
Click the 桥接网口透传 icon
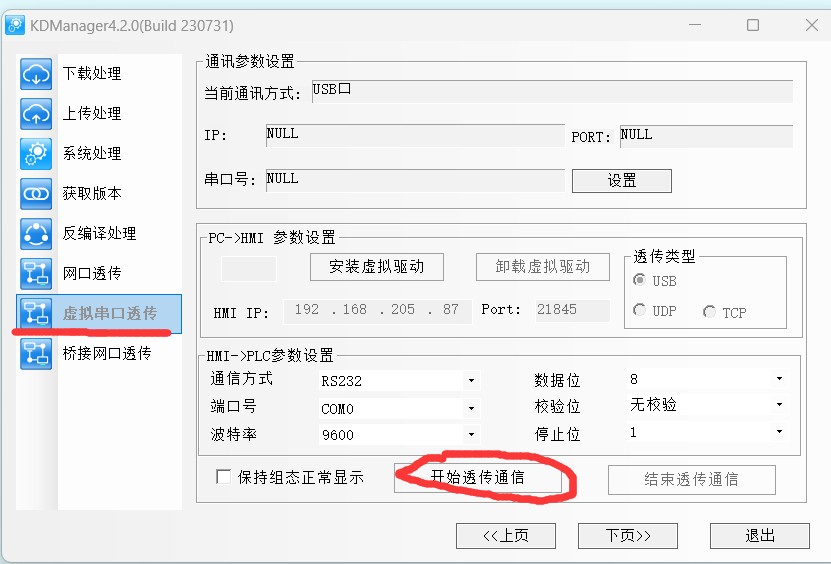point(36,354)
